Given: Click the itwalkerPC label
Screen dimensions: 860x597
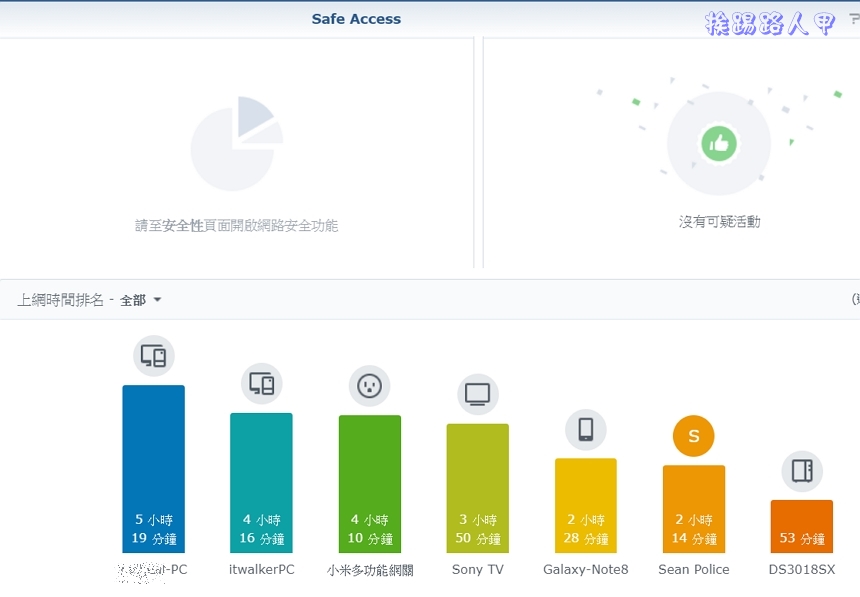Looking at the screenshot, I should click(x=262, y=570).
